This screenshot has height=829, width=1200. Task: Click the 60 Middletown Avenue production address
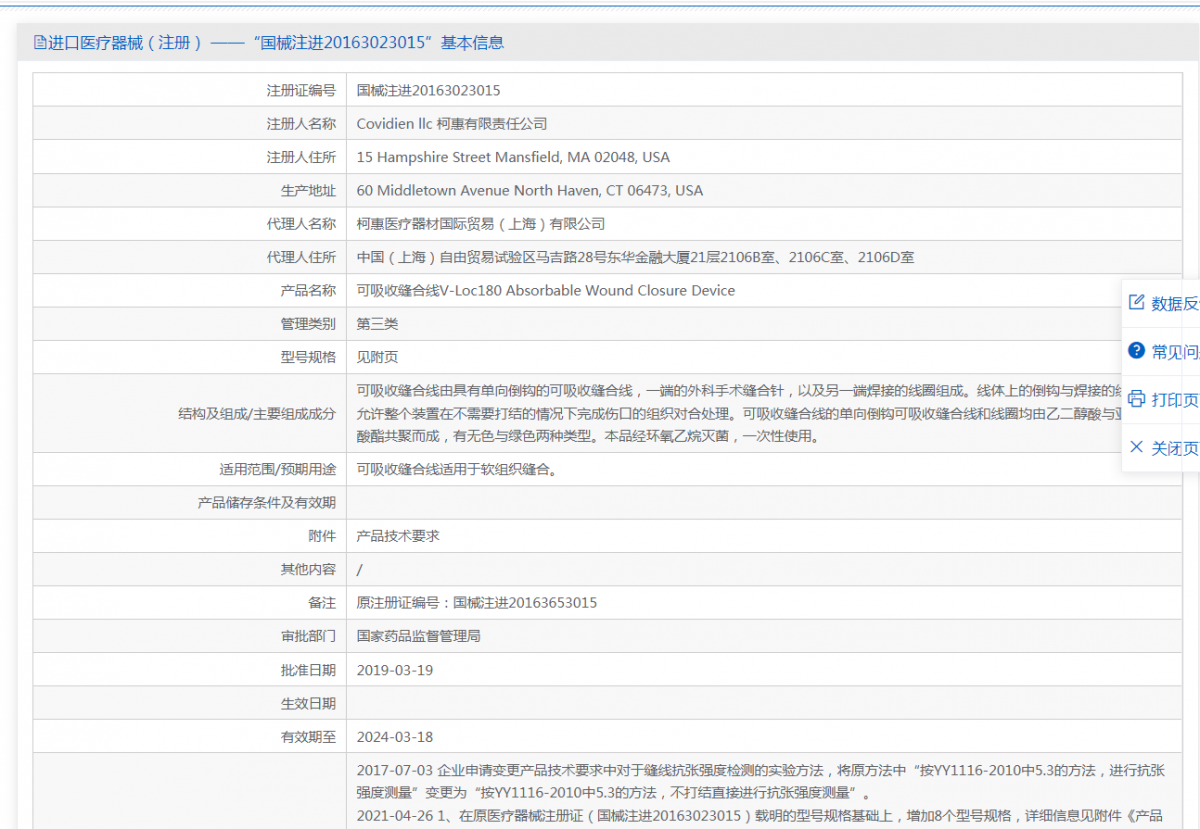click(x=529, y=190)
